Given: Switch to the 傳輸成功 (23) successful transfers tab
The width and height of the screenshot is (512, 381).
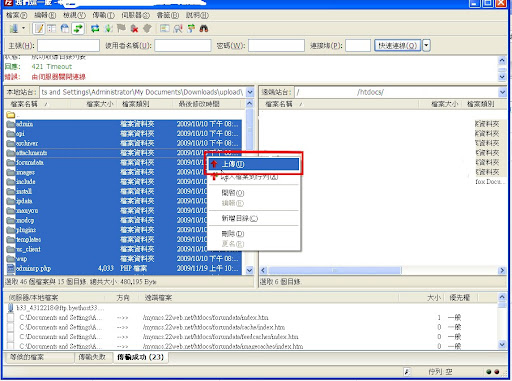Looking at the screenshot, I should [140, 357].
